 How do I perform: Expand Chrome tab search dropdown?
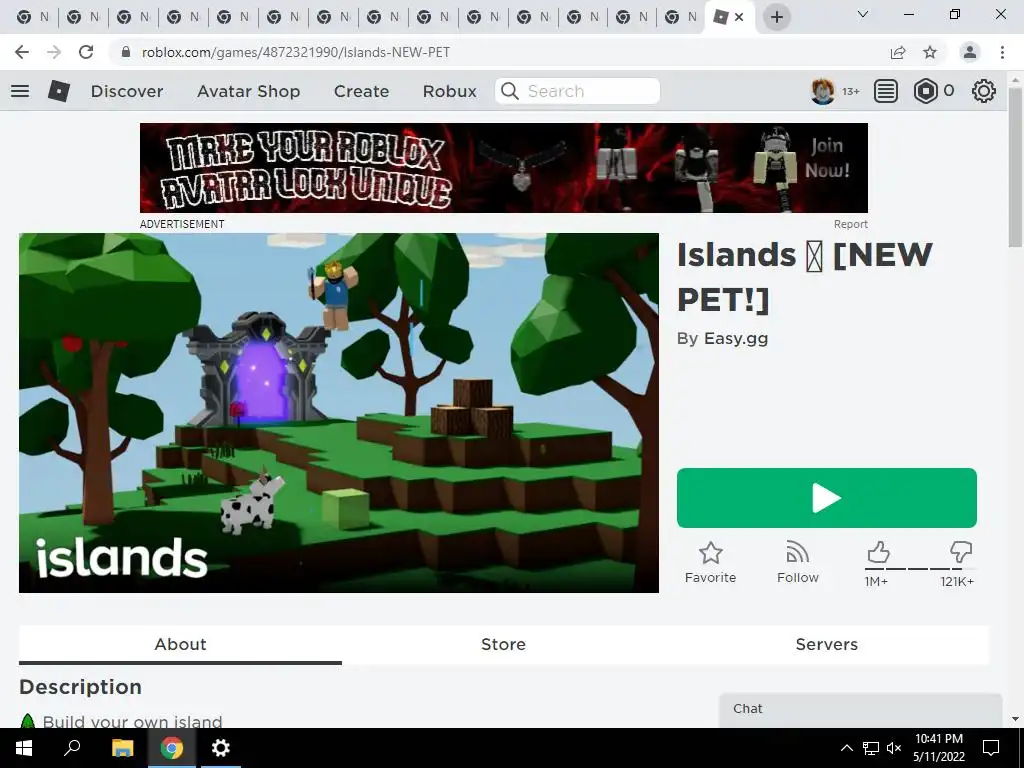pos(863,14)
